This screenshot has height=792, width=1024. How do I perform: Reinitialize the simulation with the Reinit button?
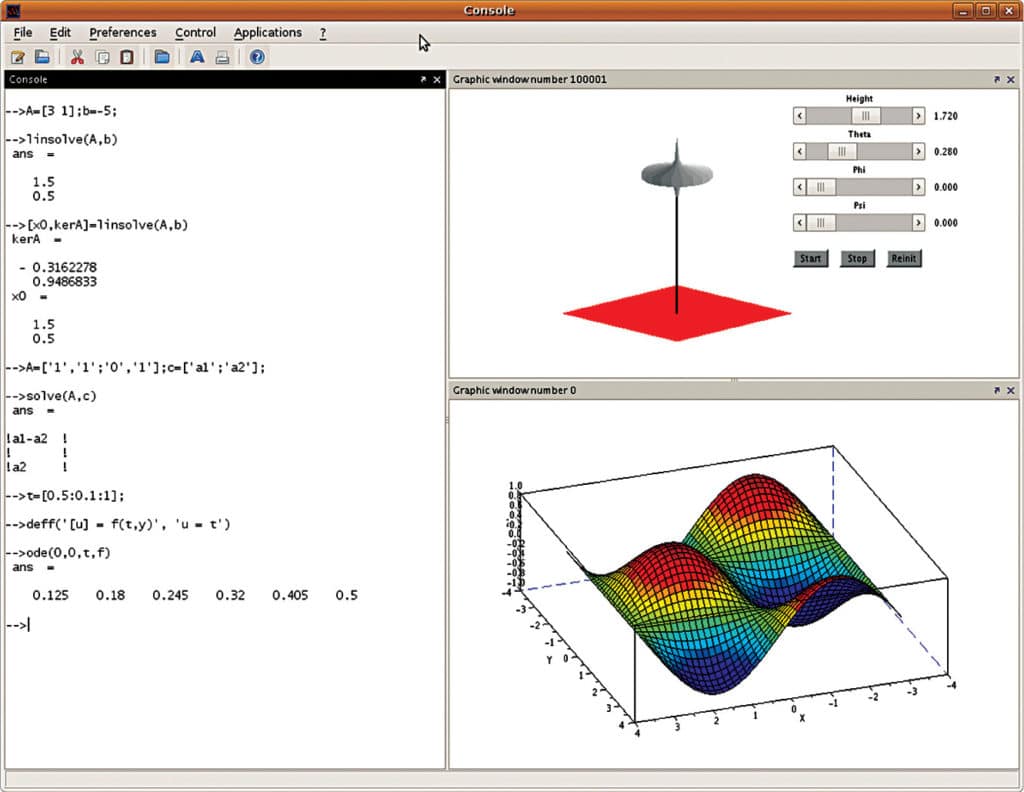(903, 258)
